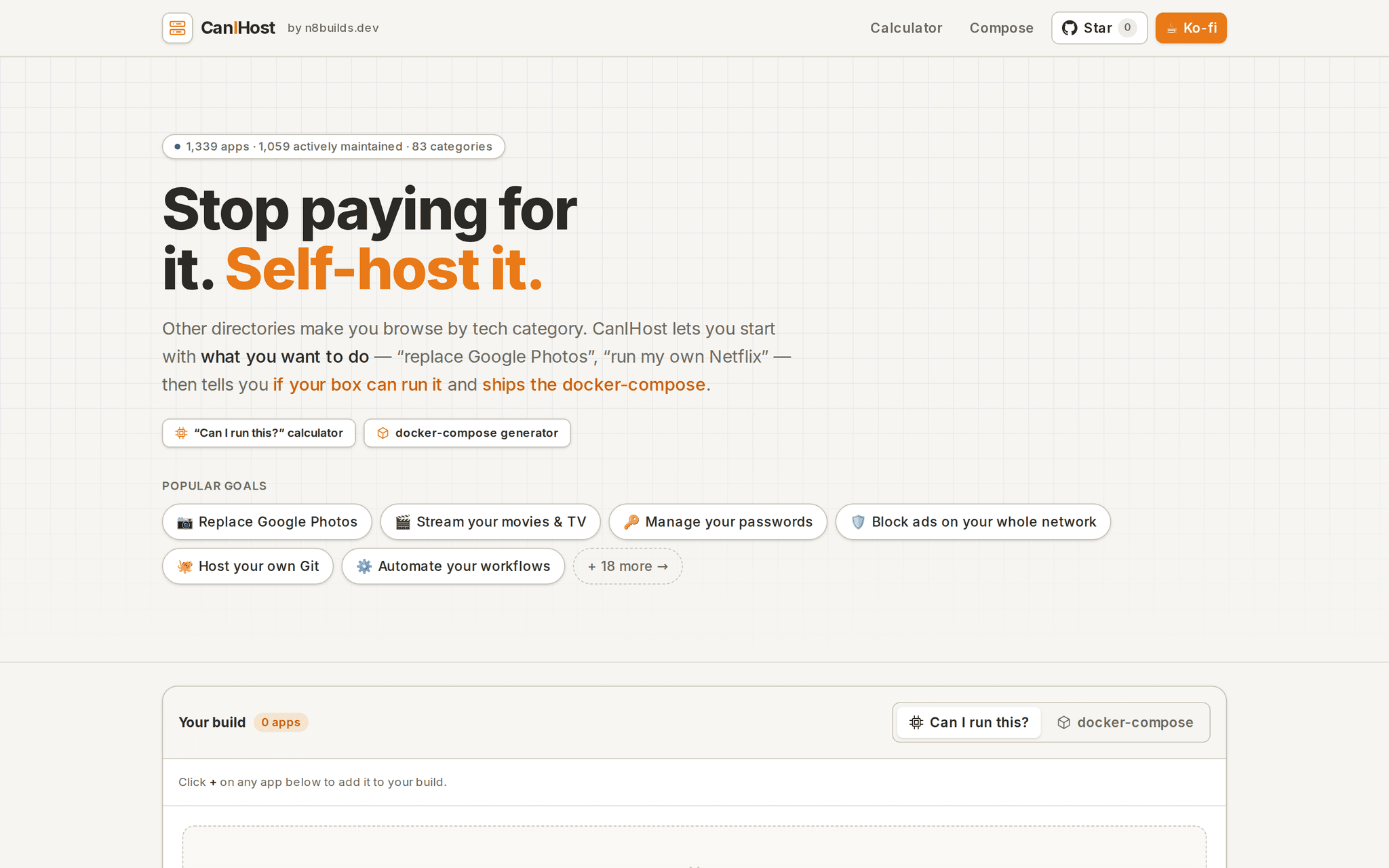Screen dimensions: 1389x868
Task: Select the Host your own Git goal
Action: point(248,566)
